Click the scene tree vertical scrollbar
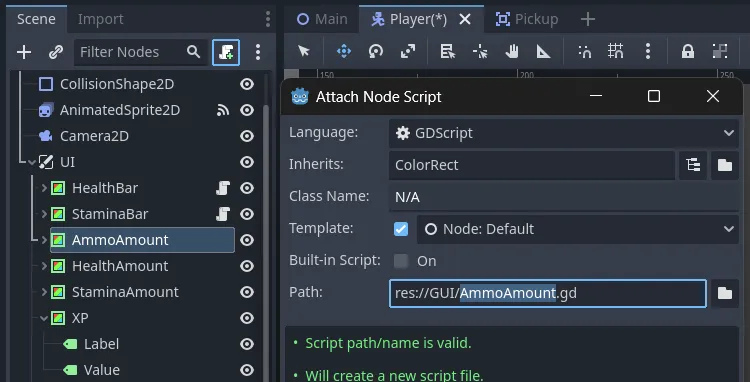The width and height of the screenshot is (750, 382). [266, 244]
